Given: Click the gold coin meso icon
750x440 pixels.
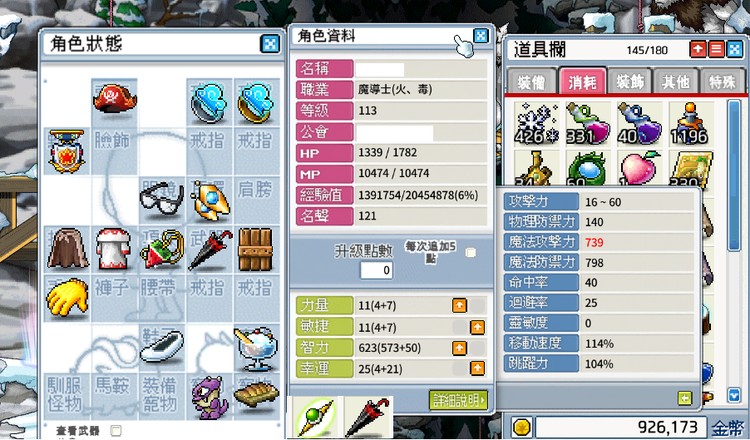Looking at the screenshot, I should point(521,427).
